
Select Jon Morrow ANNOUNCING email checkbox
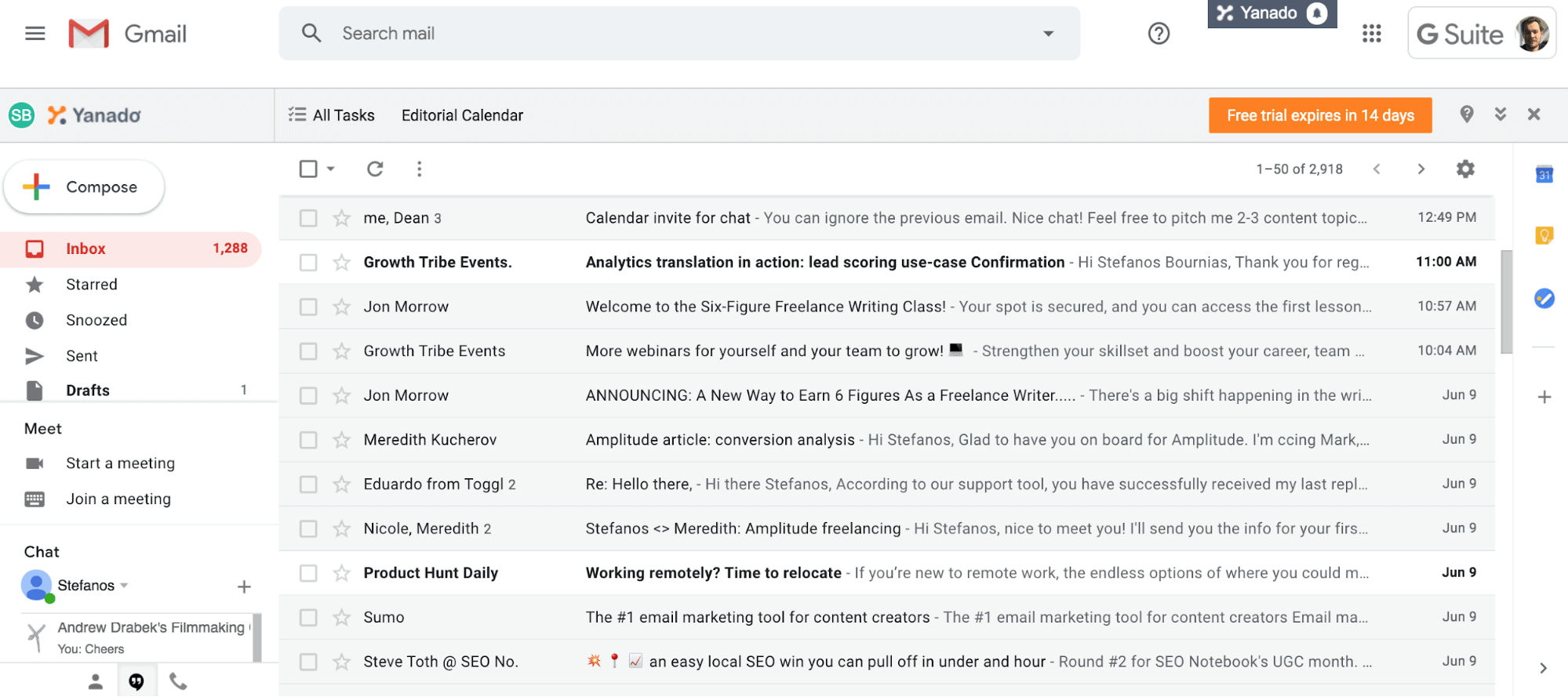308,396
